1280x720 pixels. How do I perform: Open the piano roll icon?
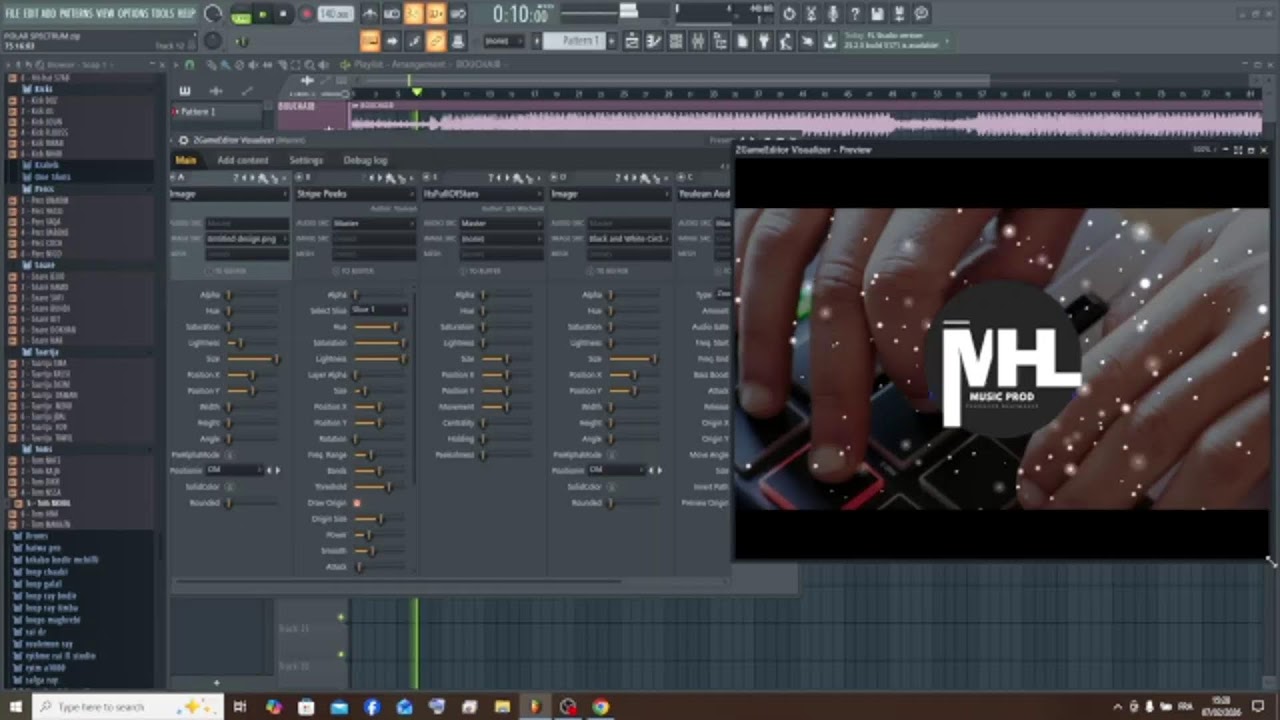click(x=654, y=41)
